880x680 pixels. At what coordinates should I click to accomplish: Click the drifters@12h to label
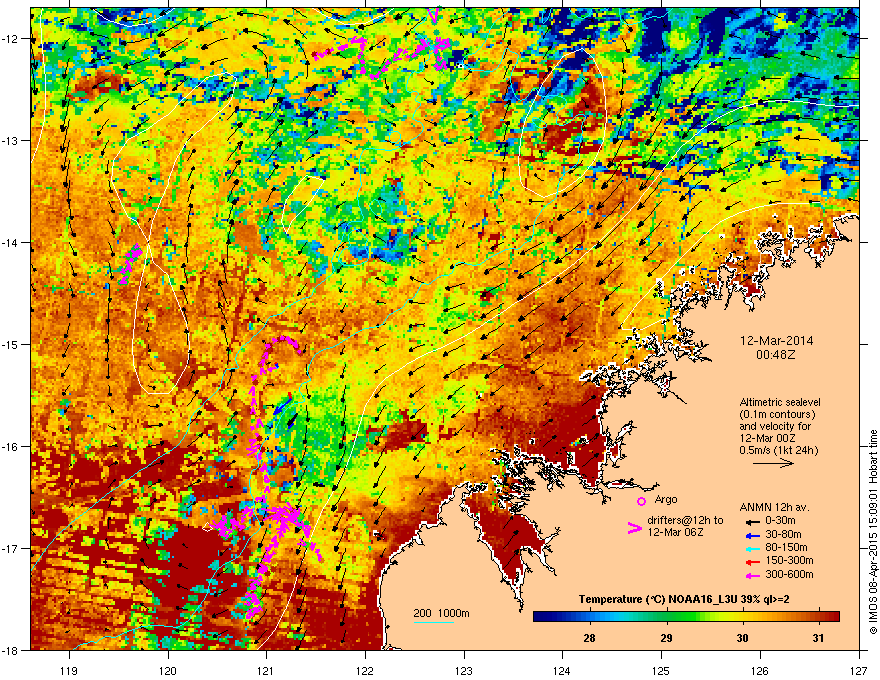pyautogui.click(x=685, y=521)
